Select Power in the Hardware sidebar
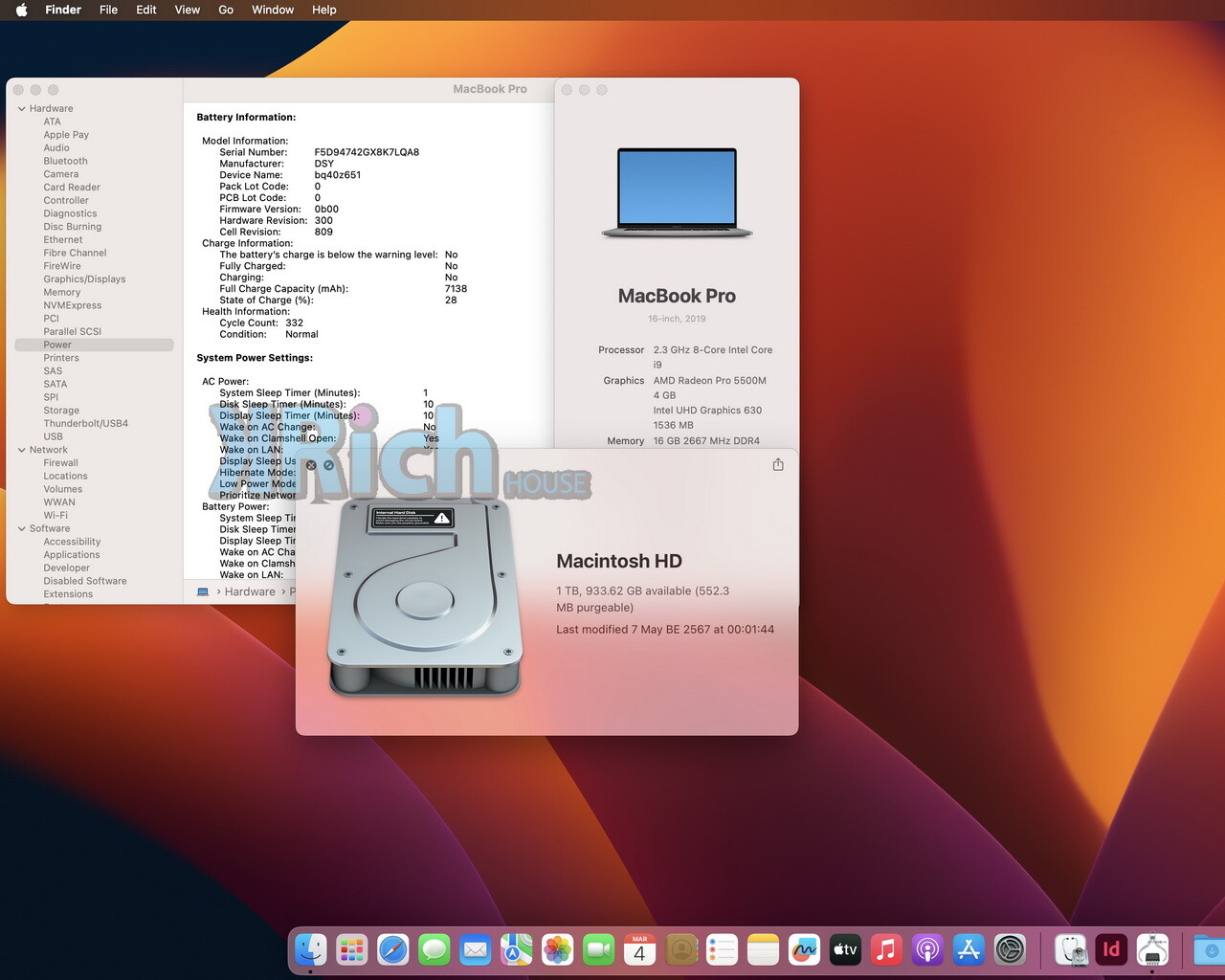 95,345
